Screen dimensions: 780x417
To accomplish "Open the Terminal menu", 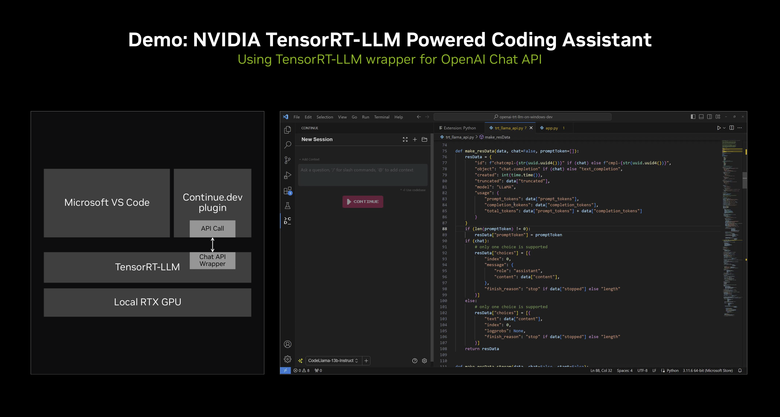I will tap(382, 117).
